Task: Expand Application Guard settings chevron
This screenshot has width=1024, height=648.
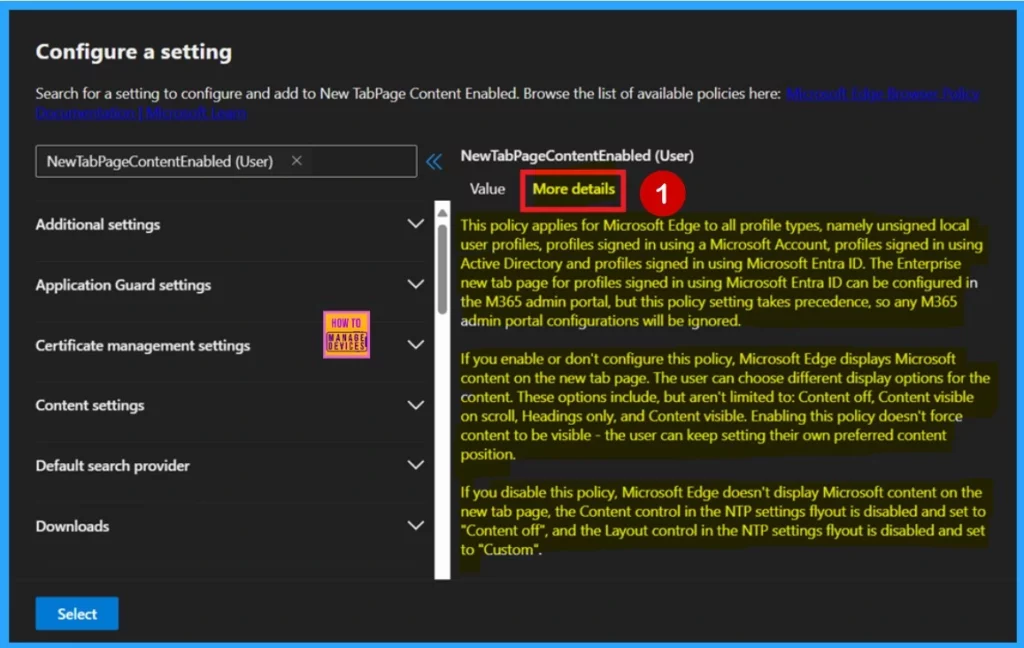Action: pyautogui.click(x=415, y=284)
